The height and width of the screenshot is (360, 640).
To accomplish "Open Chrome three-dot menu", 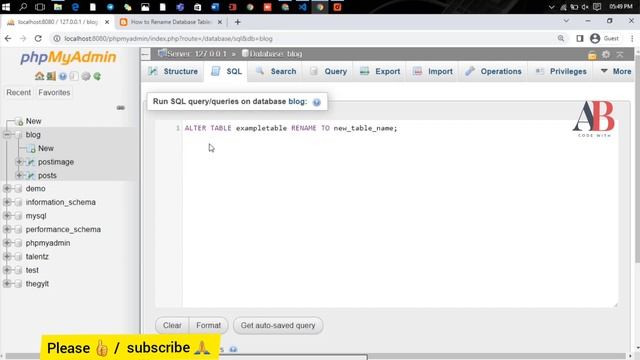I will [632, 38].
